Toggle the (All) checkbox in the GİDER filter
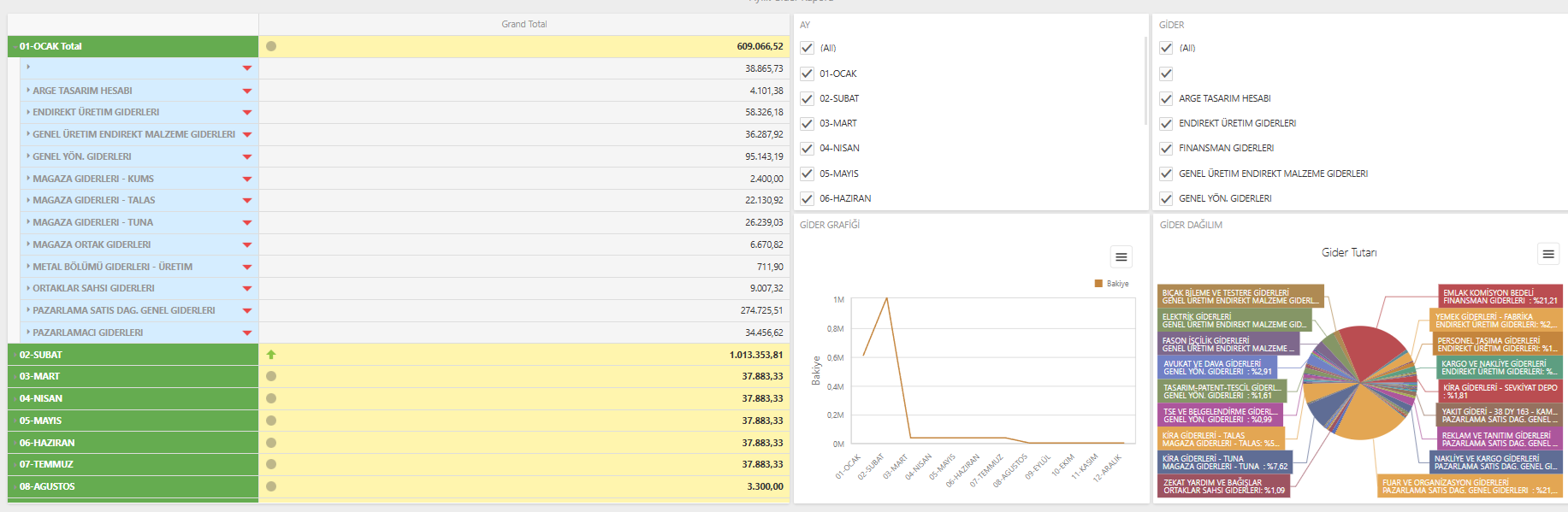Viewport: 1568px width, 512px height. 1166,48
